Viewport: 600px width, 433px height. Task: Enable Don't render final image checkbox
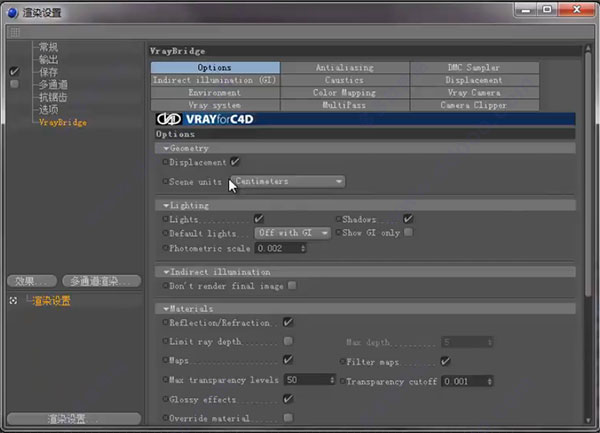point(292,285)
